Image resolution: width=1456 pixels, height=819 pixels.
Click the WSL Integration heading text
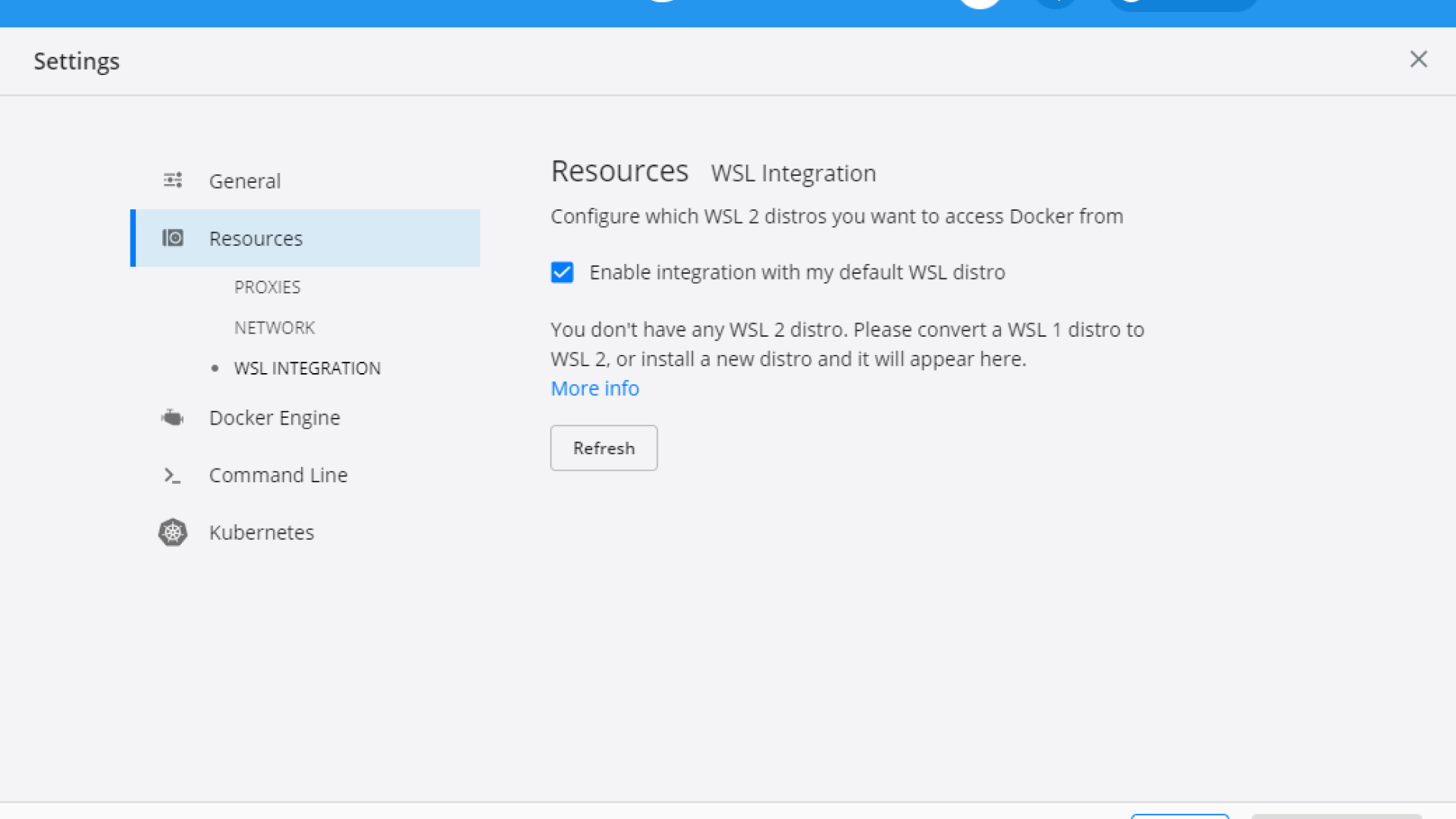click(793, 174)
